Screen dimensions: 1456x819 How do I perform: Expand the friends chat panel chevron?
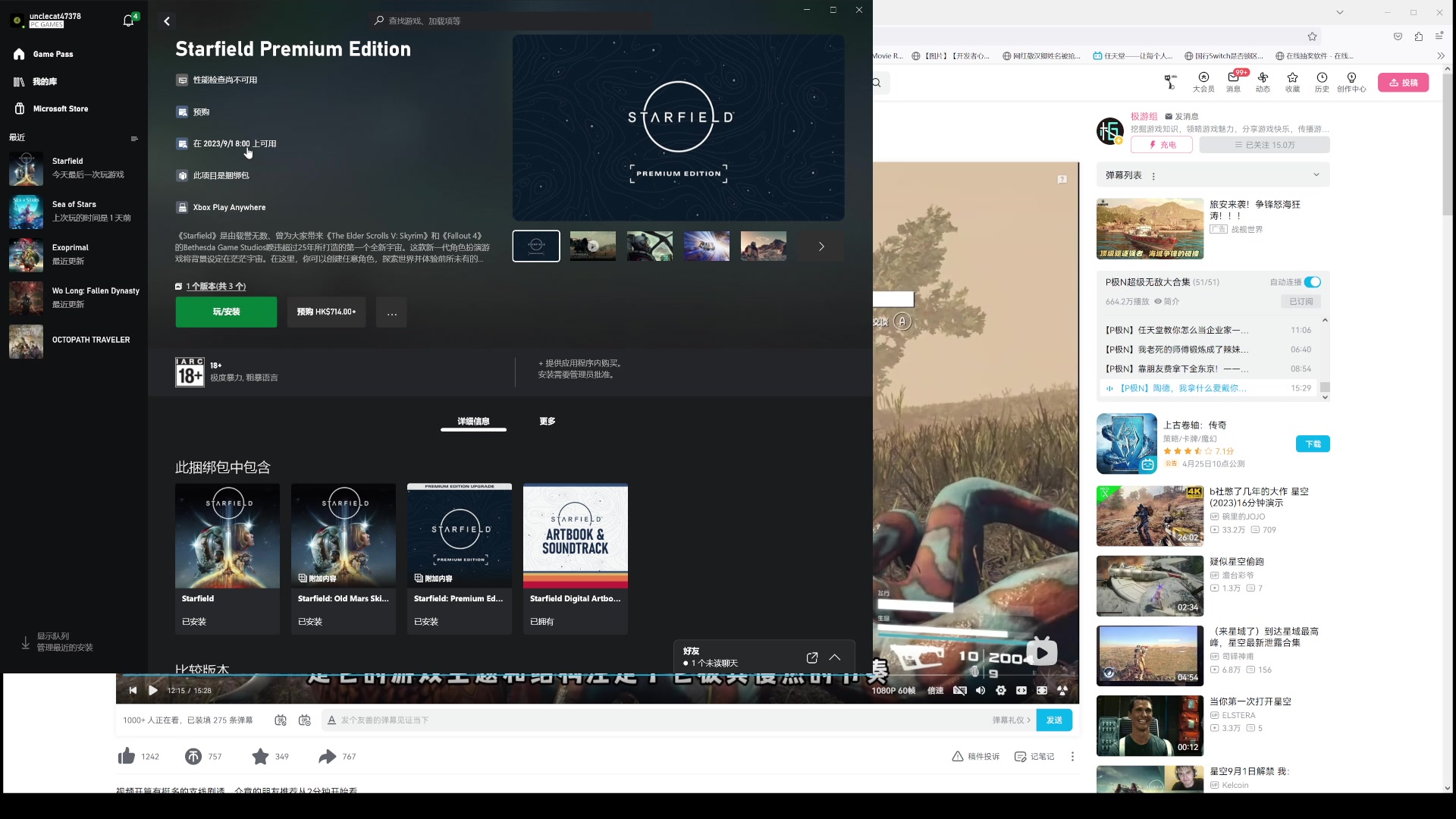835,657
